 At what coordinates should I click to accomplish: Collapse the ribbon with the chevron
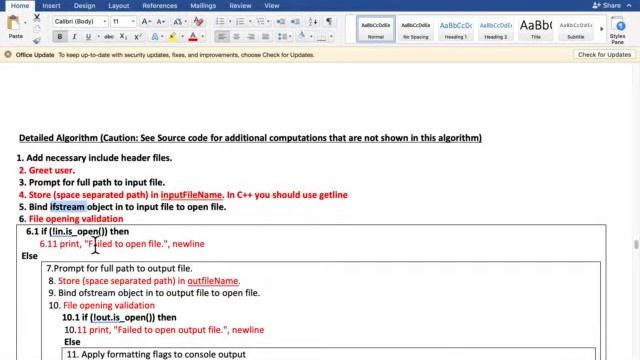point(629,5)
